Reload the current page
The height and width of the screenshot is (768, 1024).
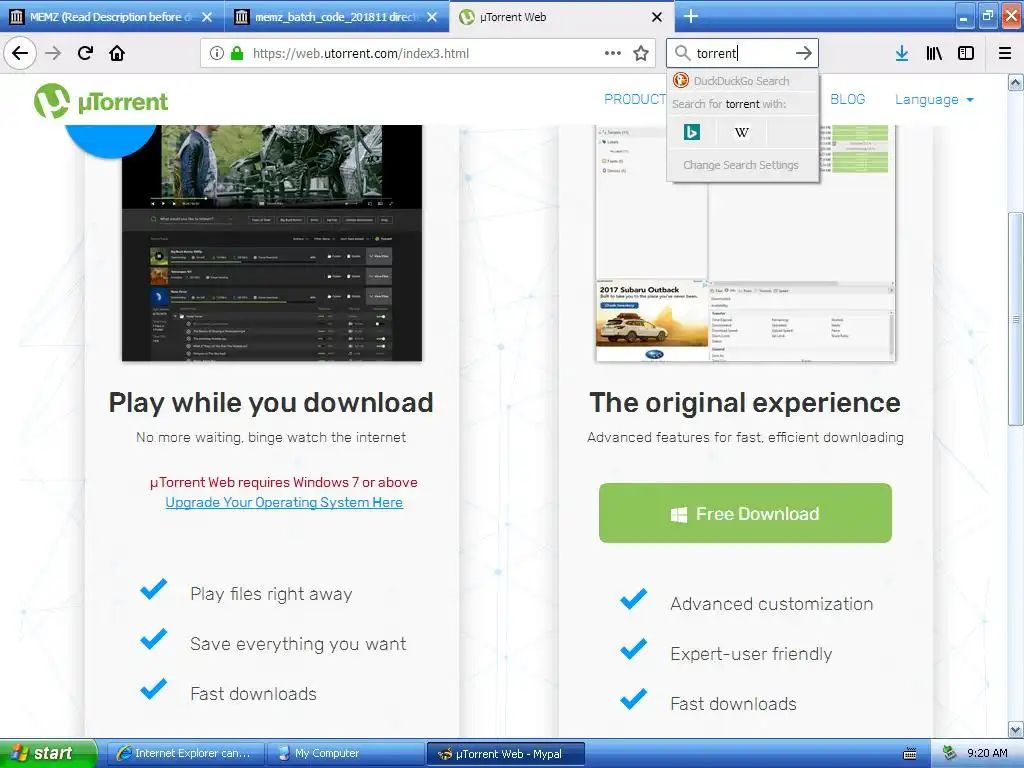point(85,53)
